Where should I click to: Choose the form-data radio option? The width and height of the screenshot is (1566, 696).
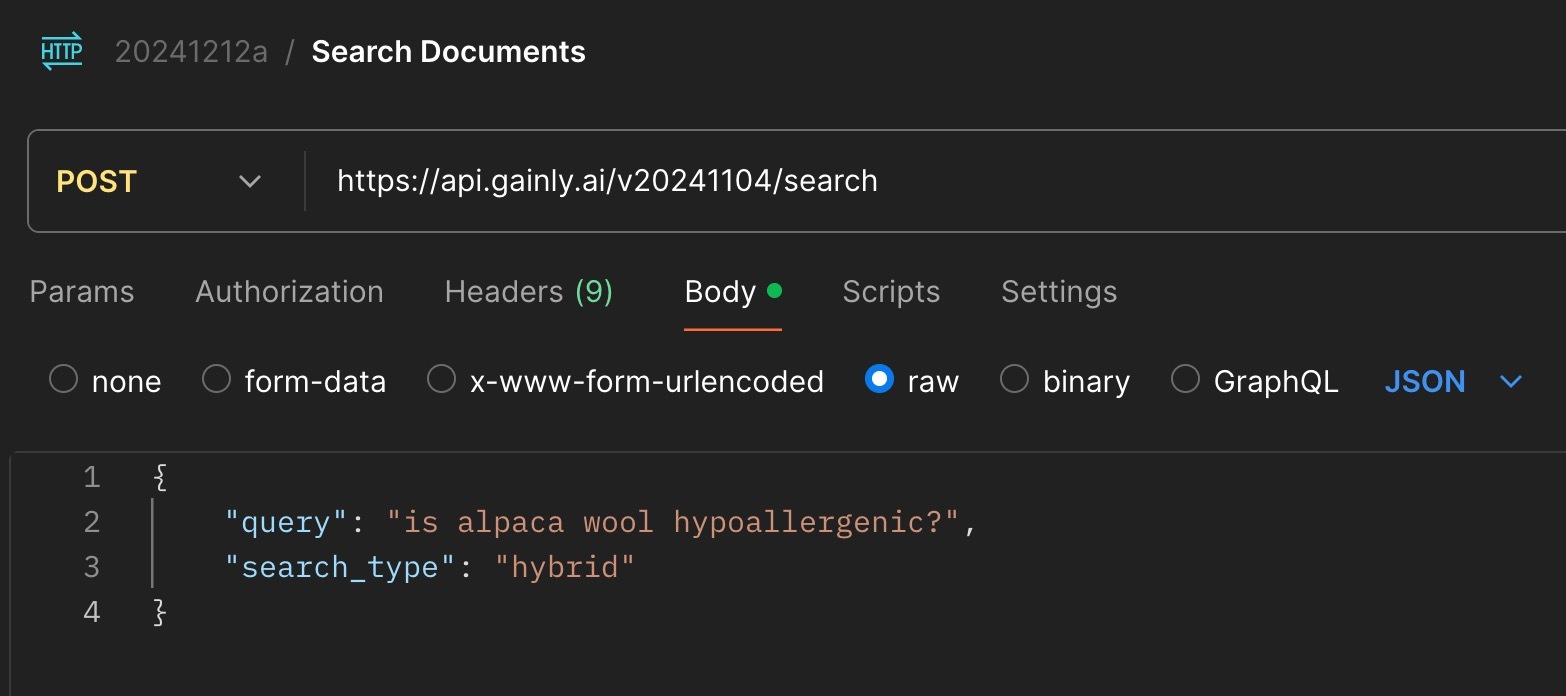tap(217, 381)
